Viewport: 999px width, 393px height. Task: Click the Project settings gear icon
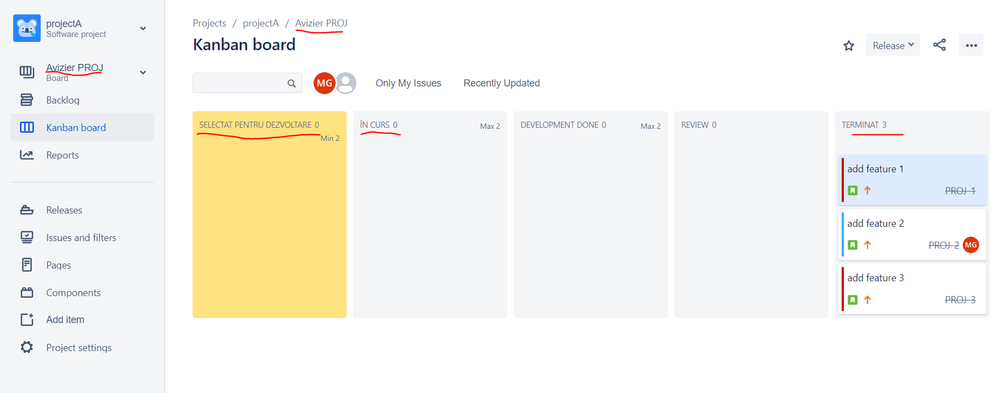[x=27, y=348]
